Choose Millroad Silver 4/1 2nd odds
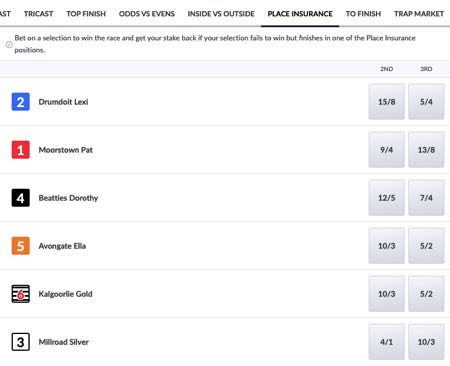 387,342
